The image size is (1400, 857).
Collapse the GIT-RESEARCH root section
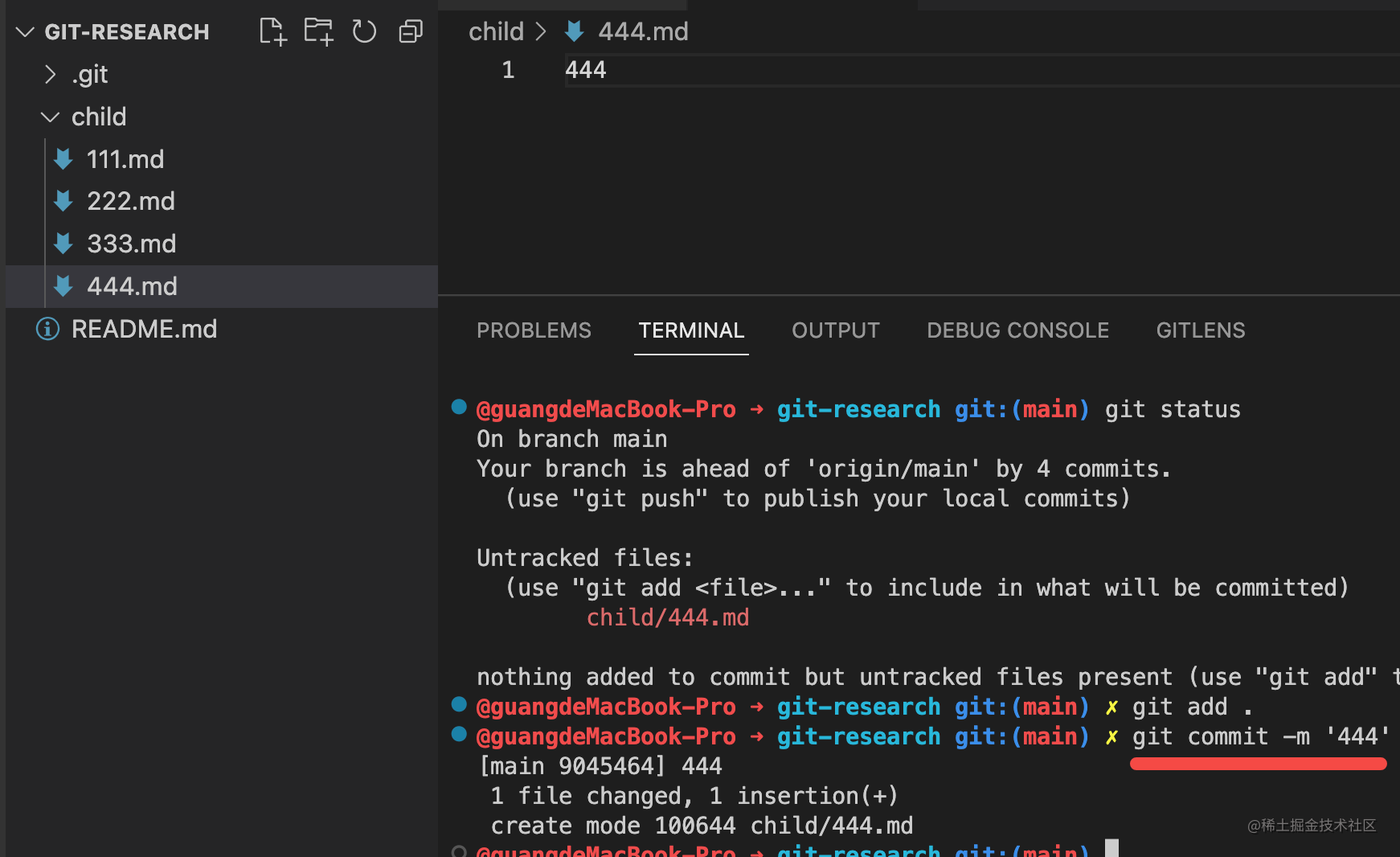pyautogui.click(x=24, y=32)
